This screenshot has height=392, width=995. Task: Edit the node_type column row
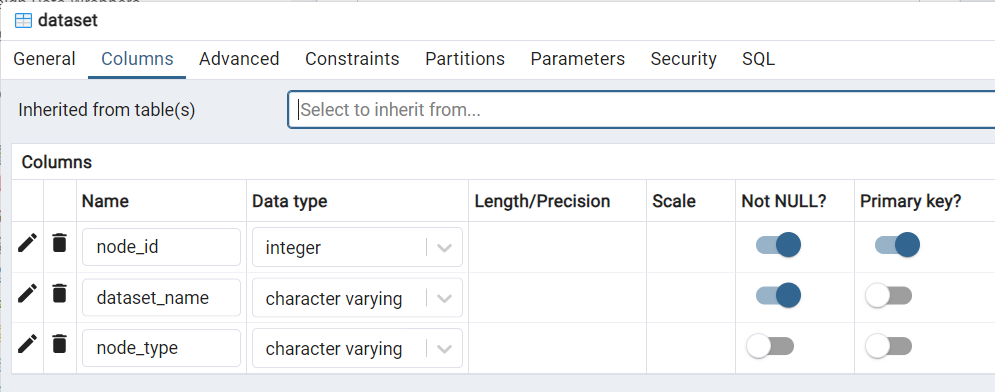point(27,344)
